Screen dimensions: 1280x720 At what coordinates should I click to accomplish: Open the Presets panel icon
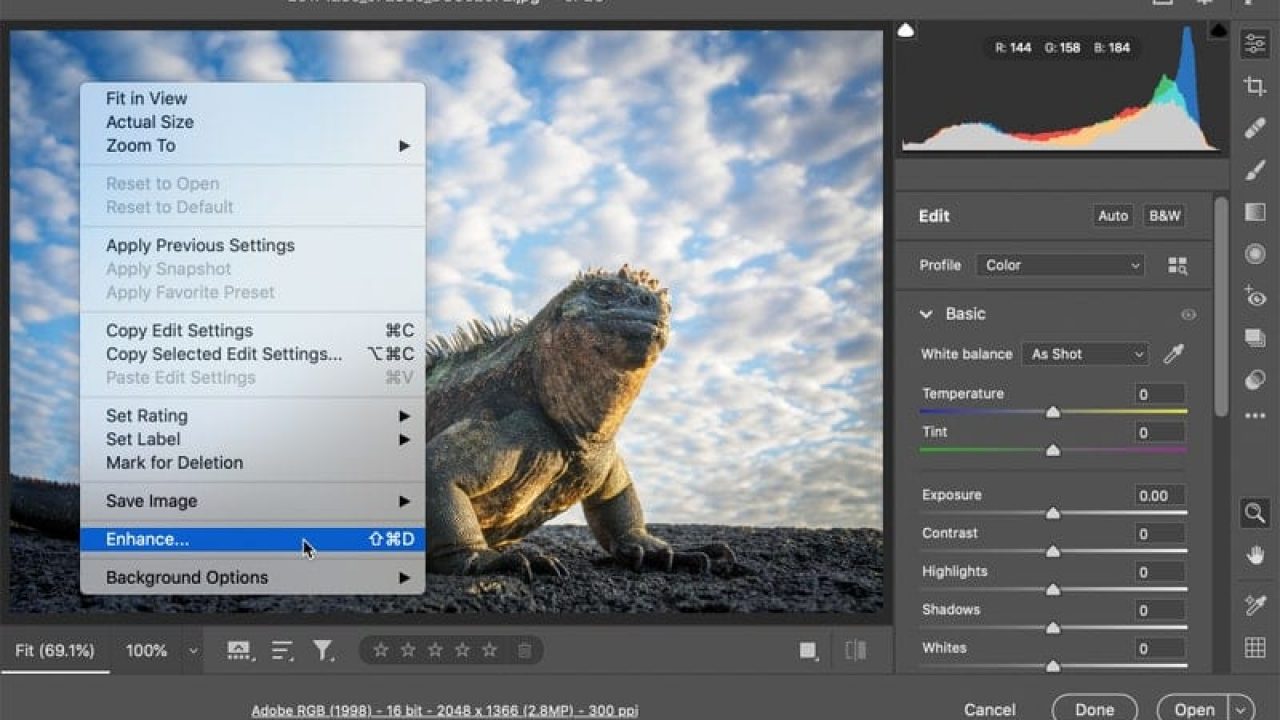pos(1254,380)
